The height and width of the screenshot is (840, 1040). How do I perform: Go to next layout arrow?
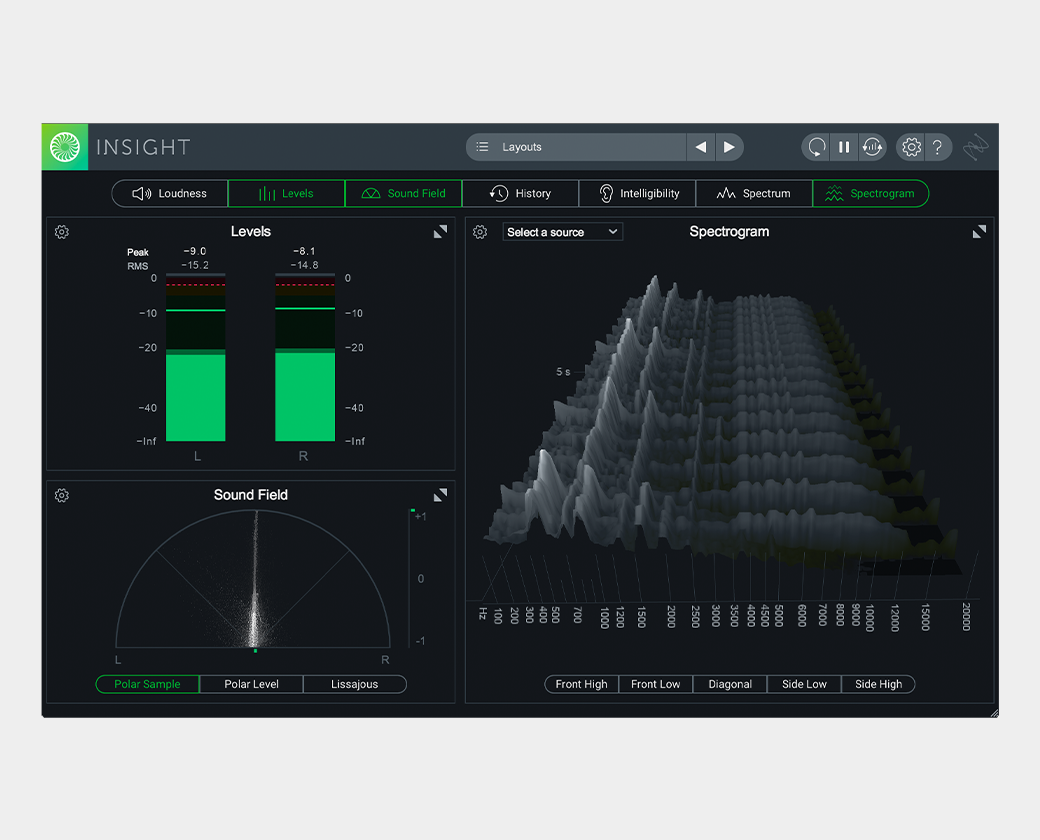coord(729,147)
